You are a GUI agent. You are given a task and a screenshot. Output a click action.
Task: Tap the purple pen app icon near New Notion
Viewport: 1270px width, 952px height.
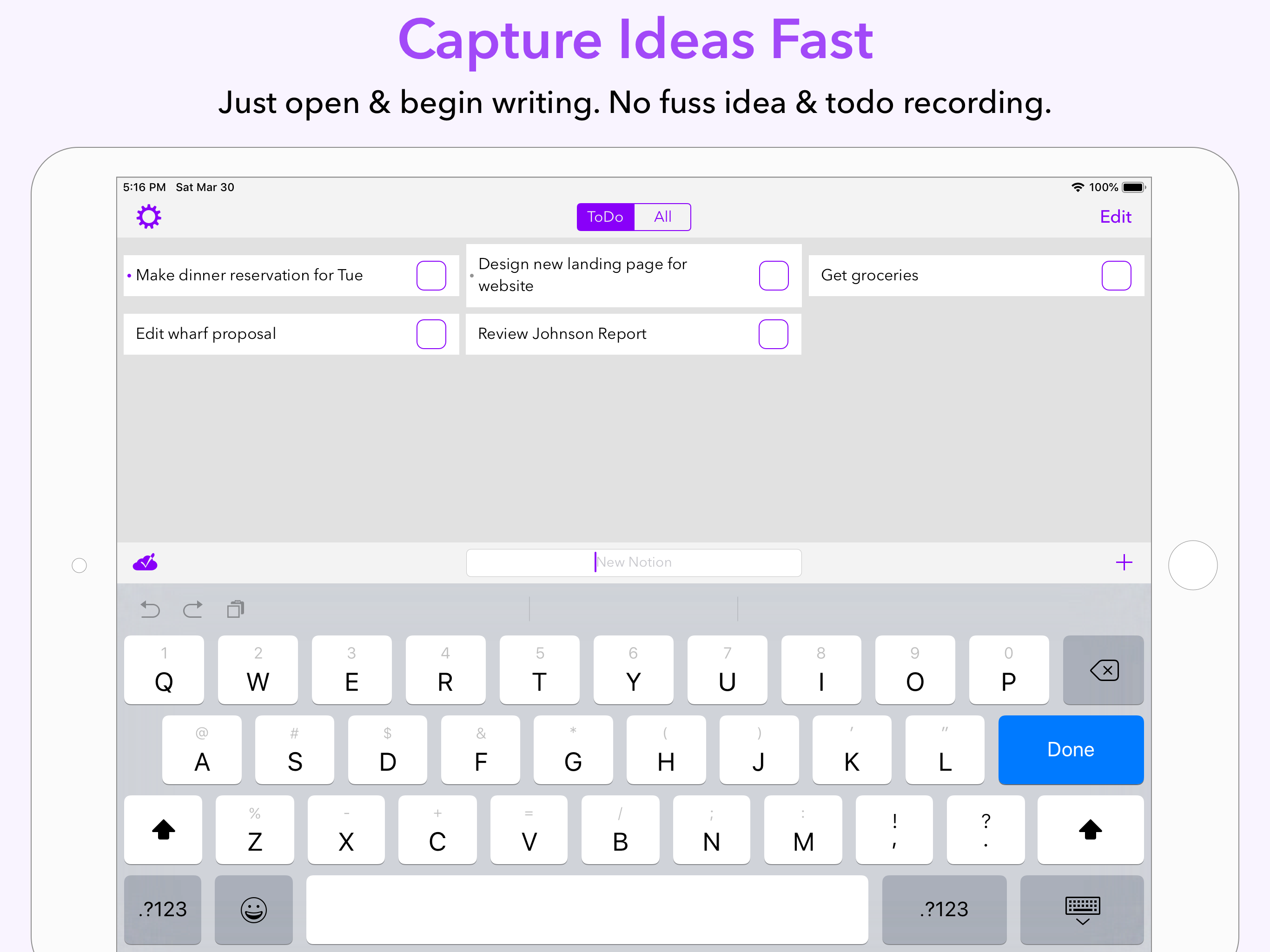(145, 562)
